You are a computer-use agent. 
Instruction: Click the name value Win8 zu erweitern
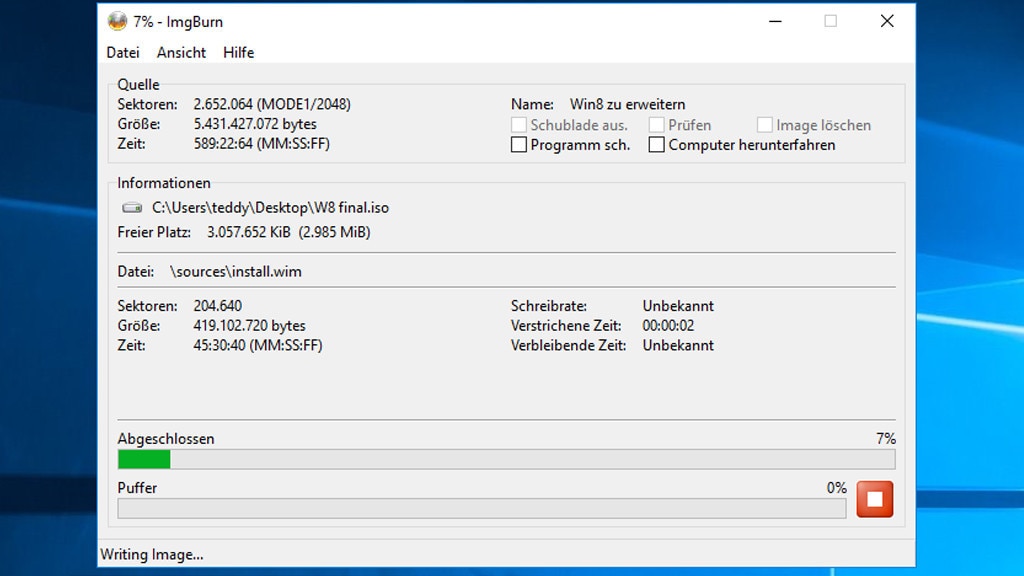pyautogui.click(x=628, y=104)
